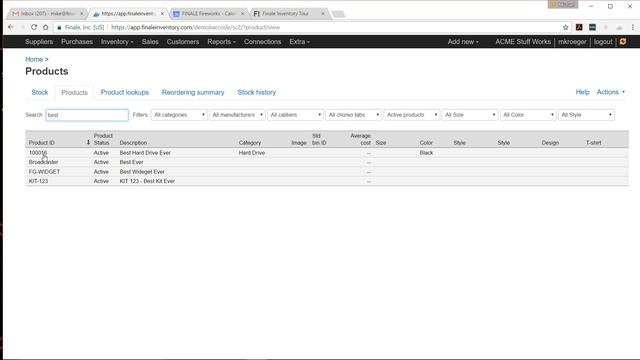The height and width of the screenshot is (360, 640).
Task: Open the Active products filter
Action: coord(411,115)
